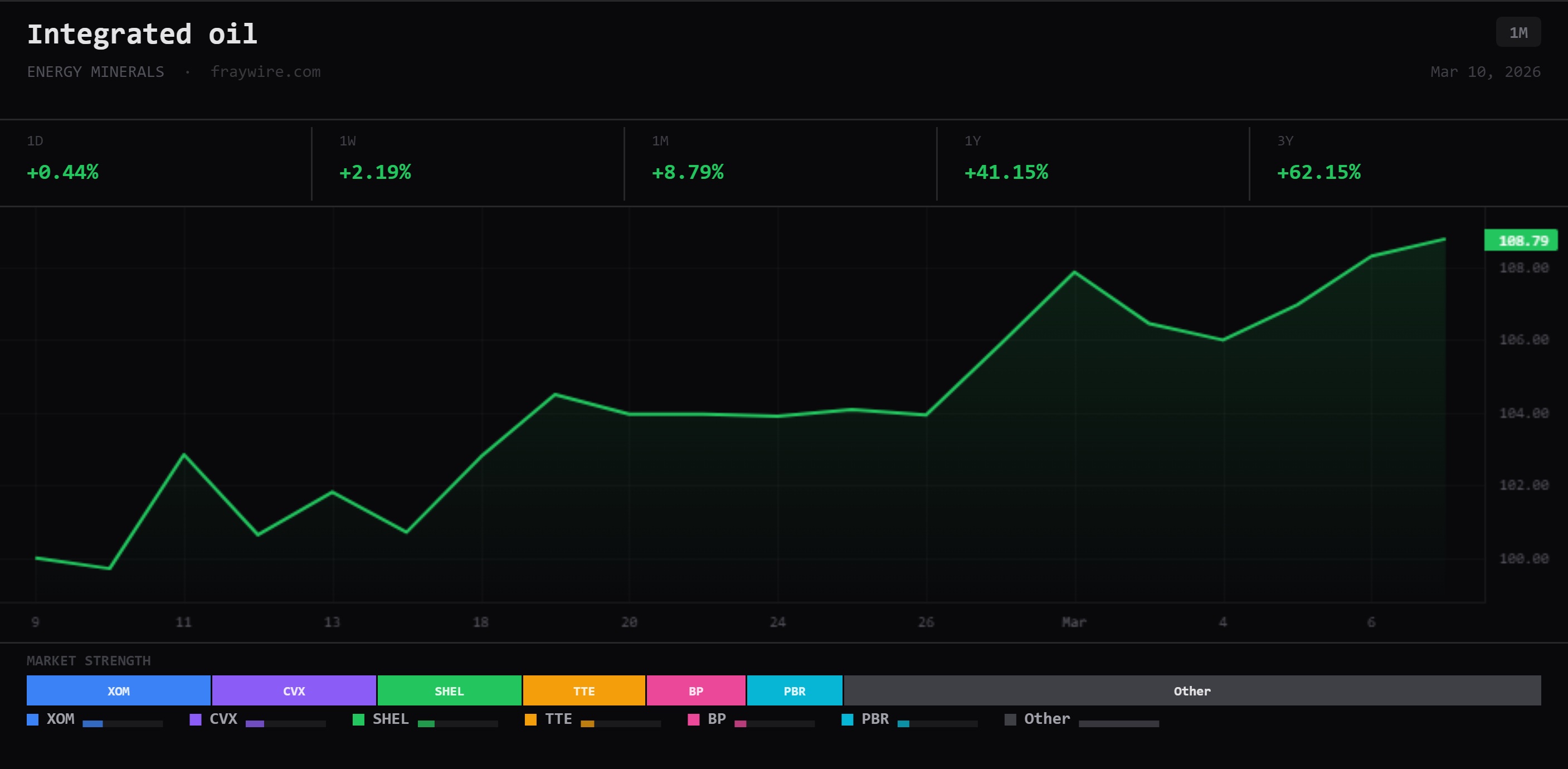Screen dimensions: 1568x769
Task: Select the TTE orange bar segment
Action: [584, 690]
